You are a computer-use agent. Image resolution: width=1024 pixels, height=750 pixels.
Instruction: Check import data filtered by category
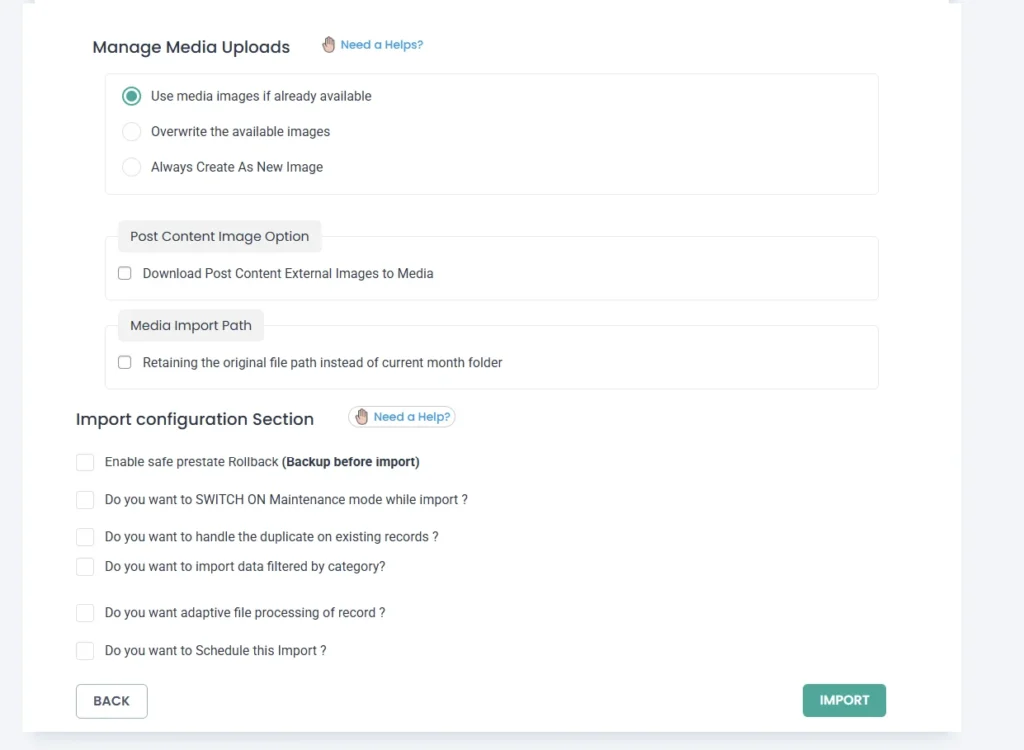[85, 567]
